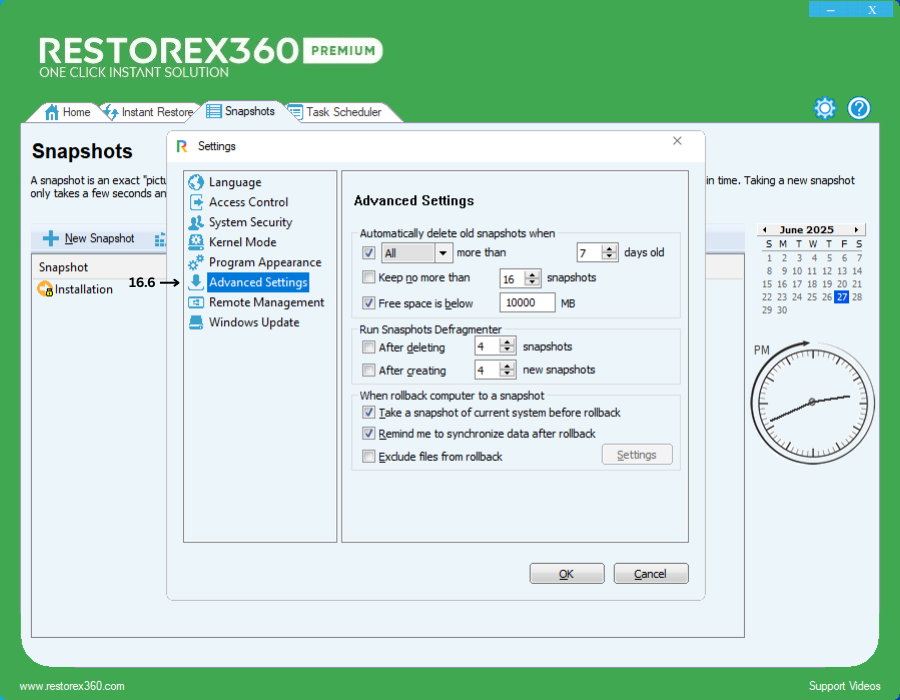Open the All snapshots type dropdown

pyautogui.click(x=443, y=253)
